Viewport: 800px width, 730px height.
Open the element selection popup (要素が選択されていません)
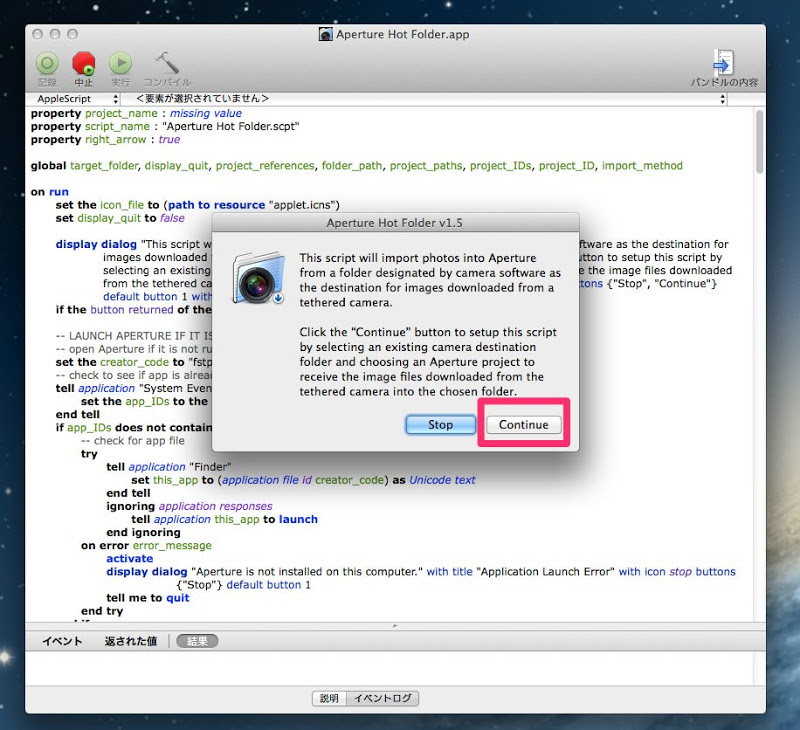click(429, 99)
